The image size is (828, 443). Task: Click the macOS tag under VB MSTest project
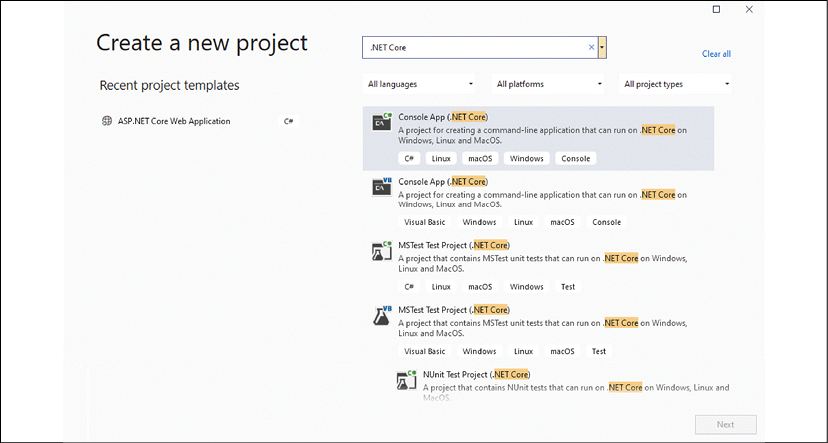click(562, 351)
